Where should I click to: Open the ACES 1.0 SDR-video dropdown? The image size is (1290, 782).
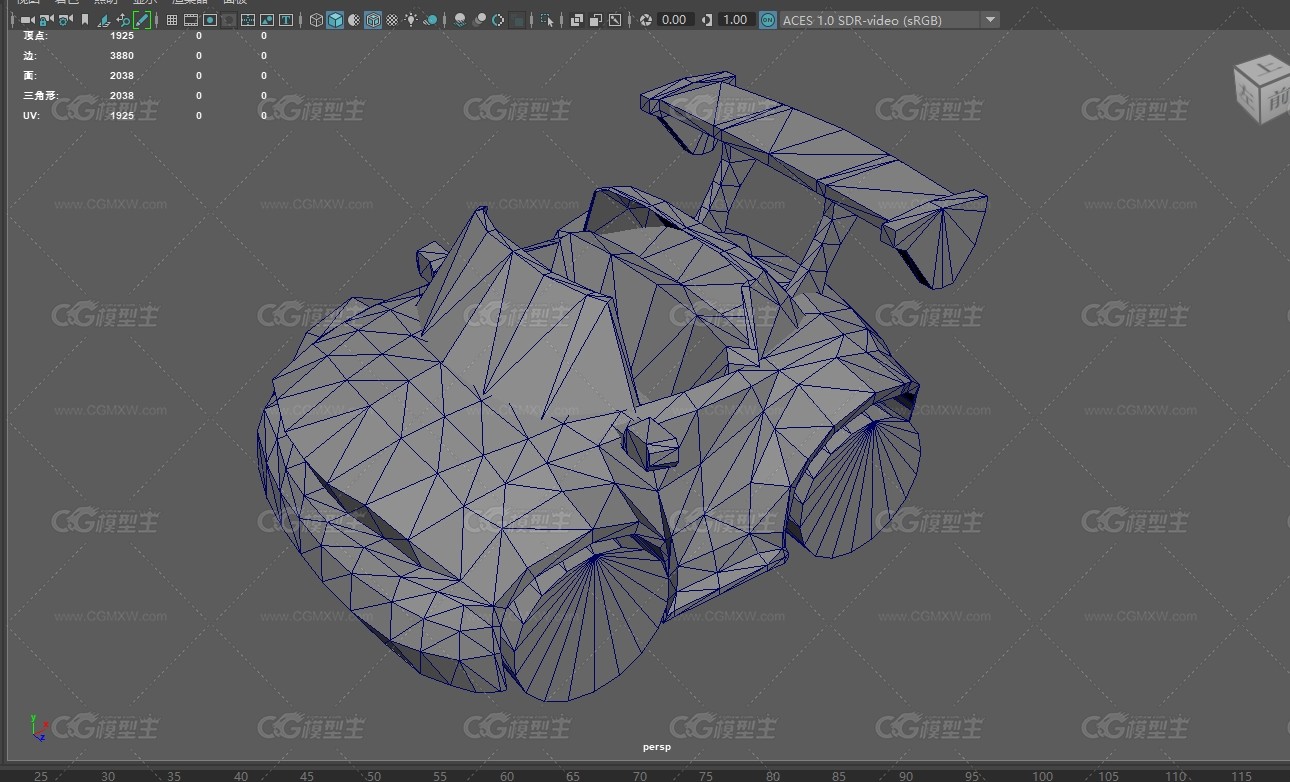click(x=889, y=20)
